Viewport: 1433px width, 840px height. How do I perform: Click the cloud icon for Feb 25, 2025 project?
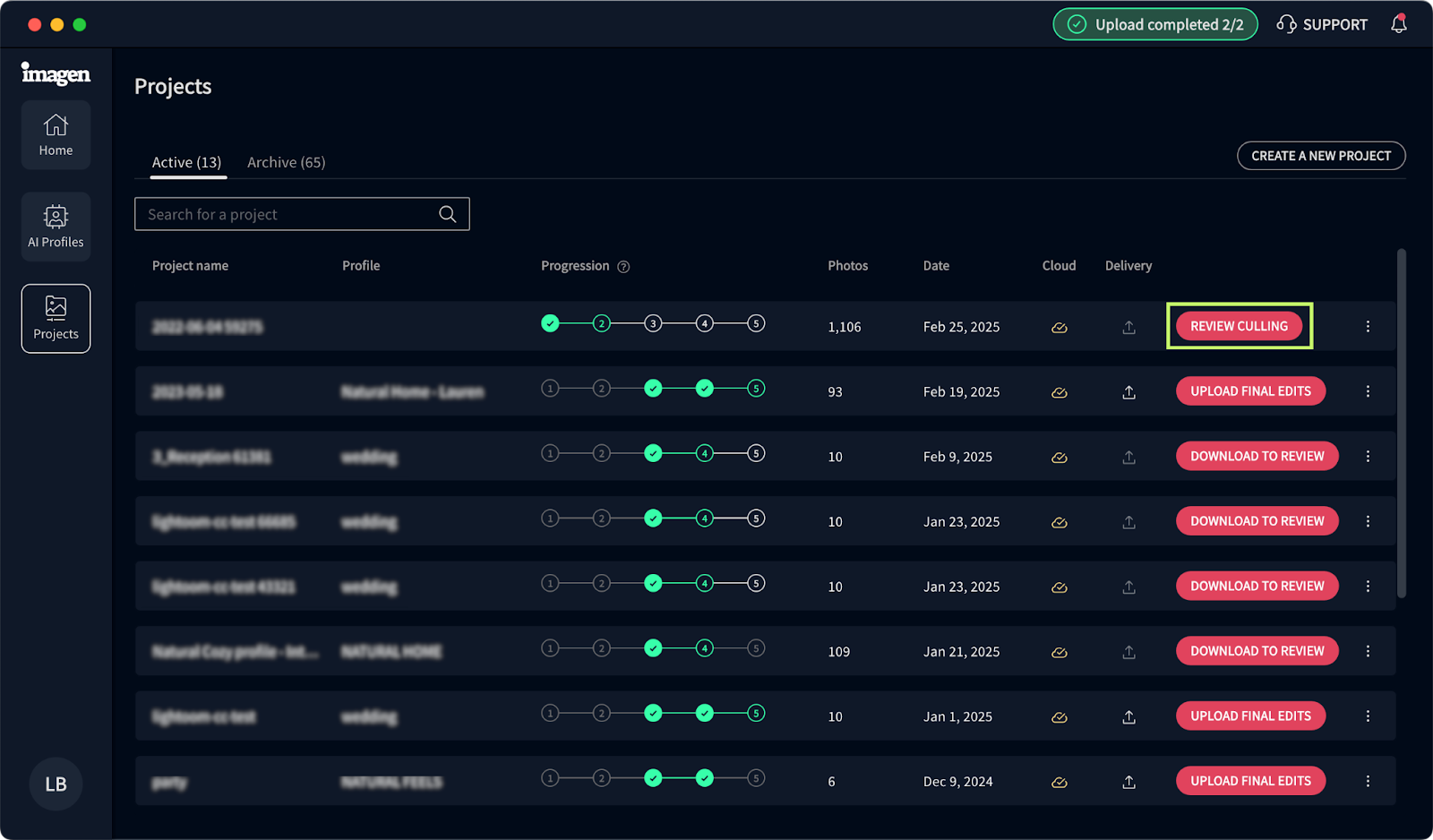pos(1060,328)
